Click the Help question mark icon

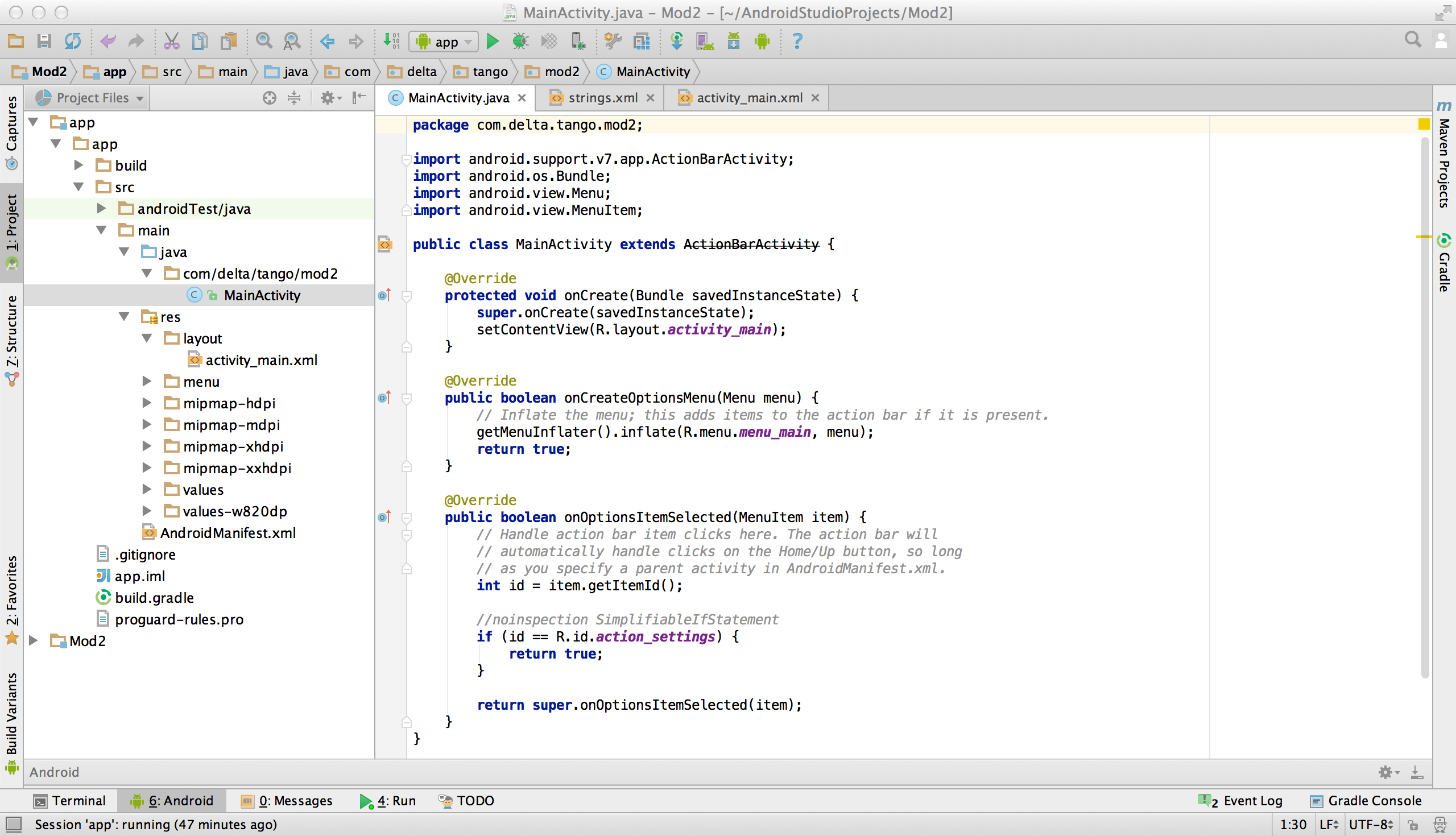tap(797, 42)
